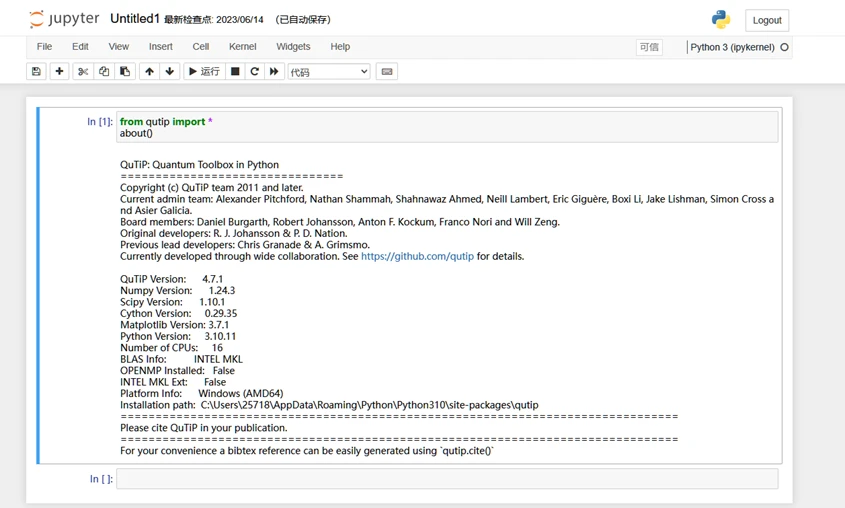The width and height of the screenshot is (845, 508).
Task: Click the 'INTEL MKL Ext: False' line
Action: click(173, 382)
